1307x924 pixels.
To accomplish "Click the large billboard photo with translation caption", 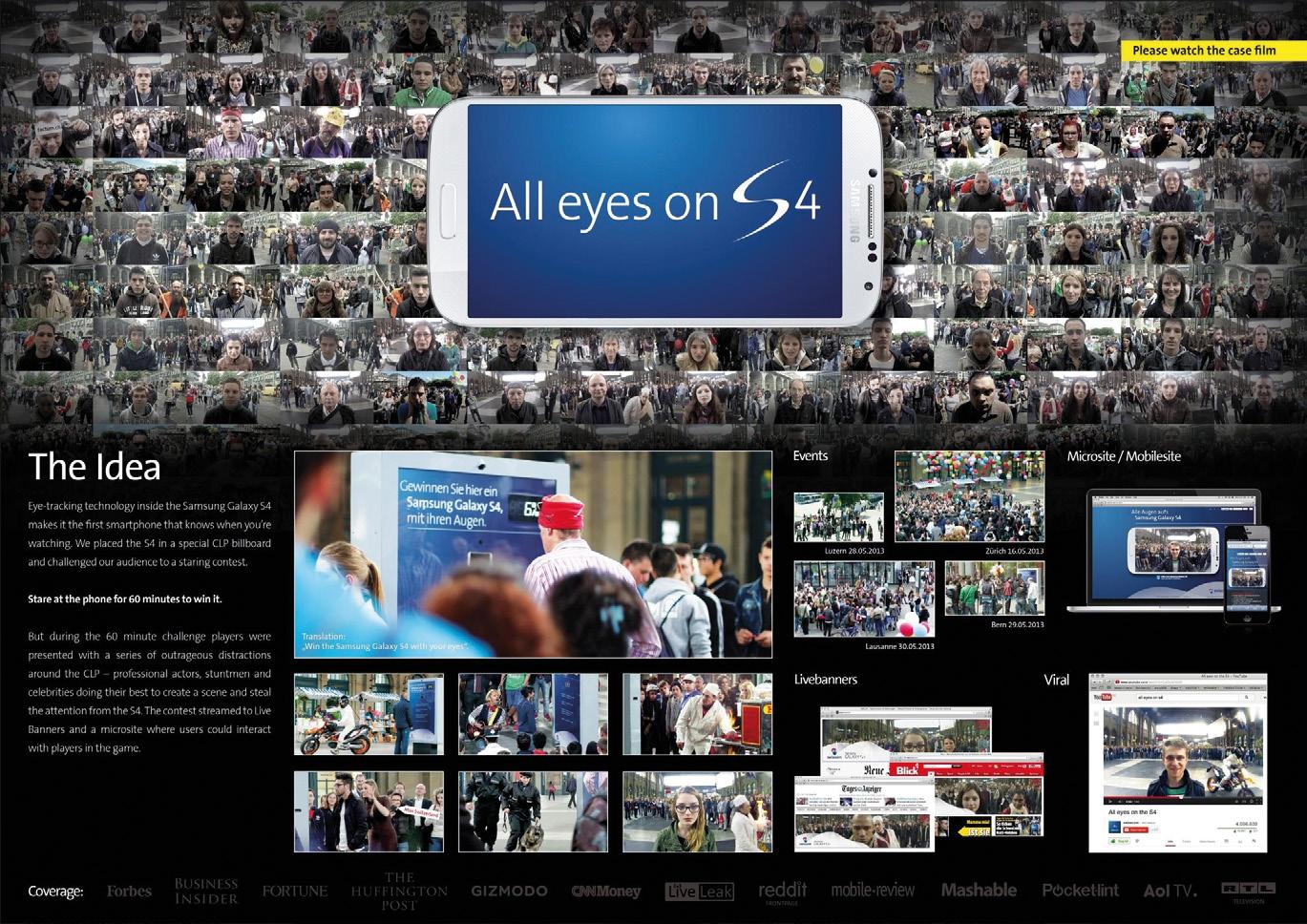I will [533, 555].
